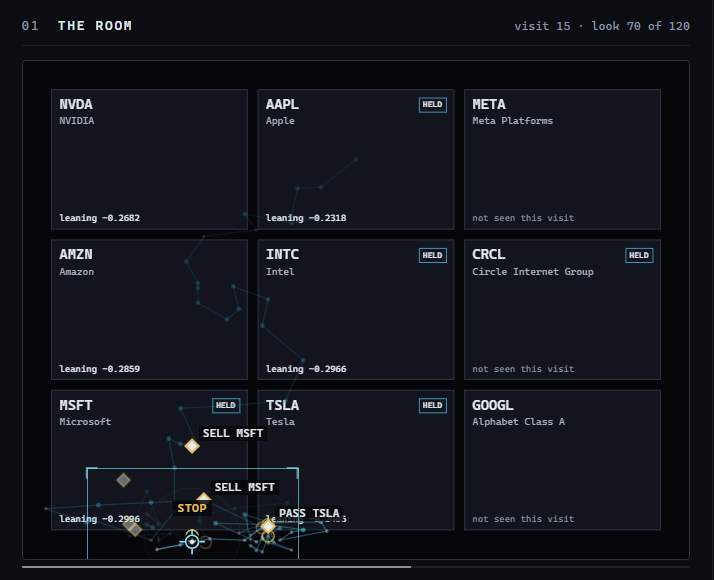Click the Tesla company name
The image size is (714, 580).
(x=280, y=422)
